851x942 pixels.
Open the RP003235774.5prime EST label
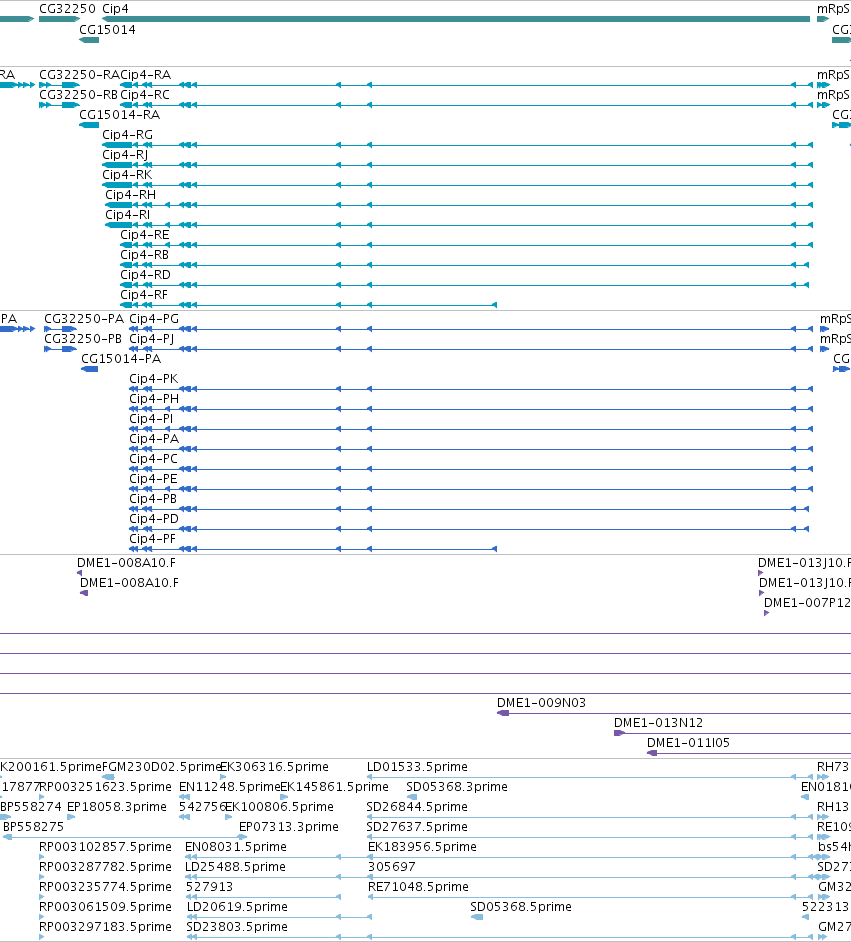click(105, 887)
